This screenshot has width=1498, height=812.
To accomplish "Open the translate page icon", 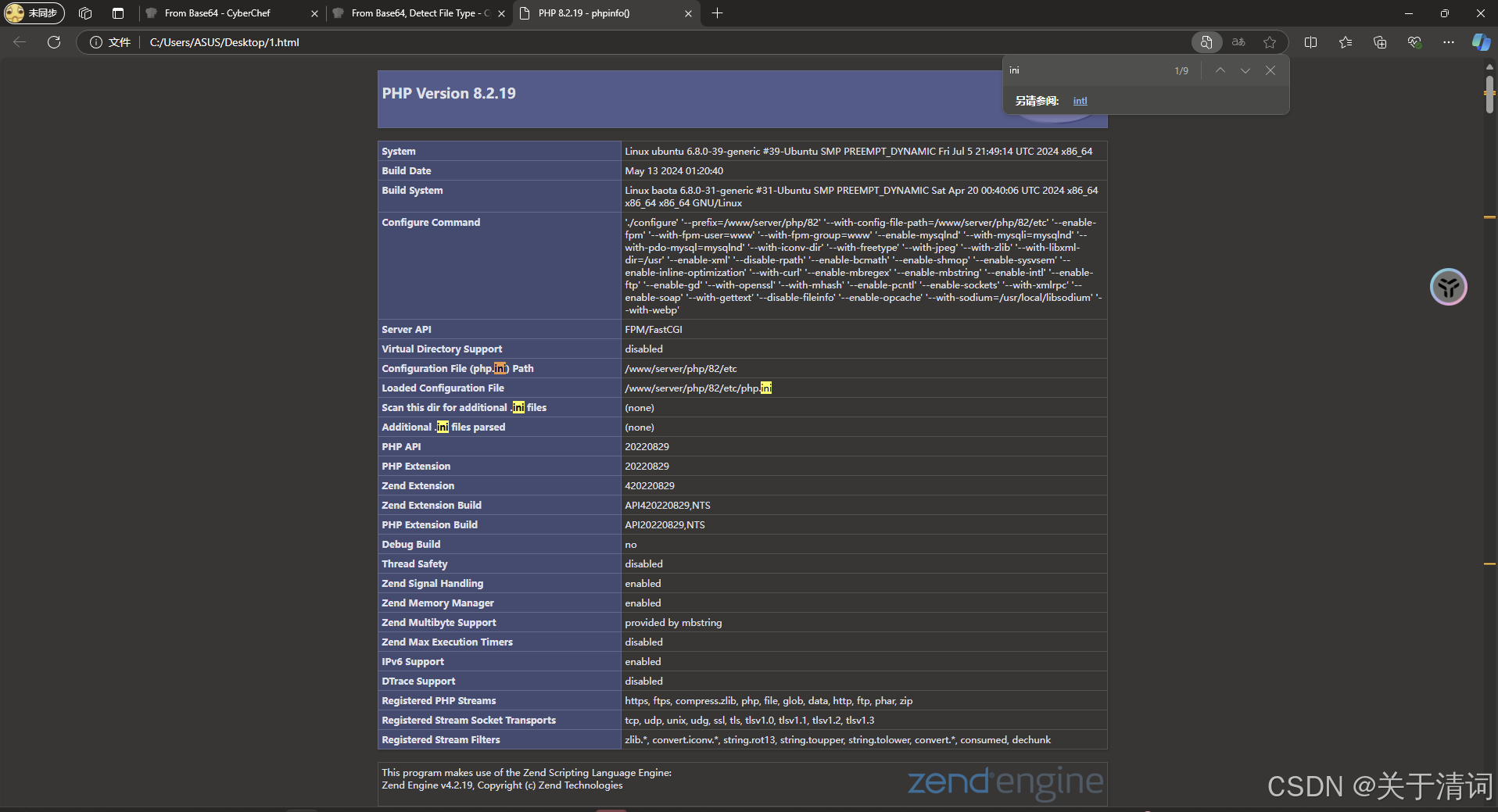I will point(1238,42).
